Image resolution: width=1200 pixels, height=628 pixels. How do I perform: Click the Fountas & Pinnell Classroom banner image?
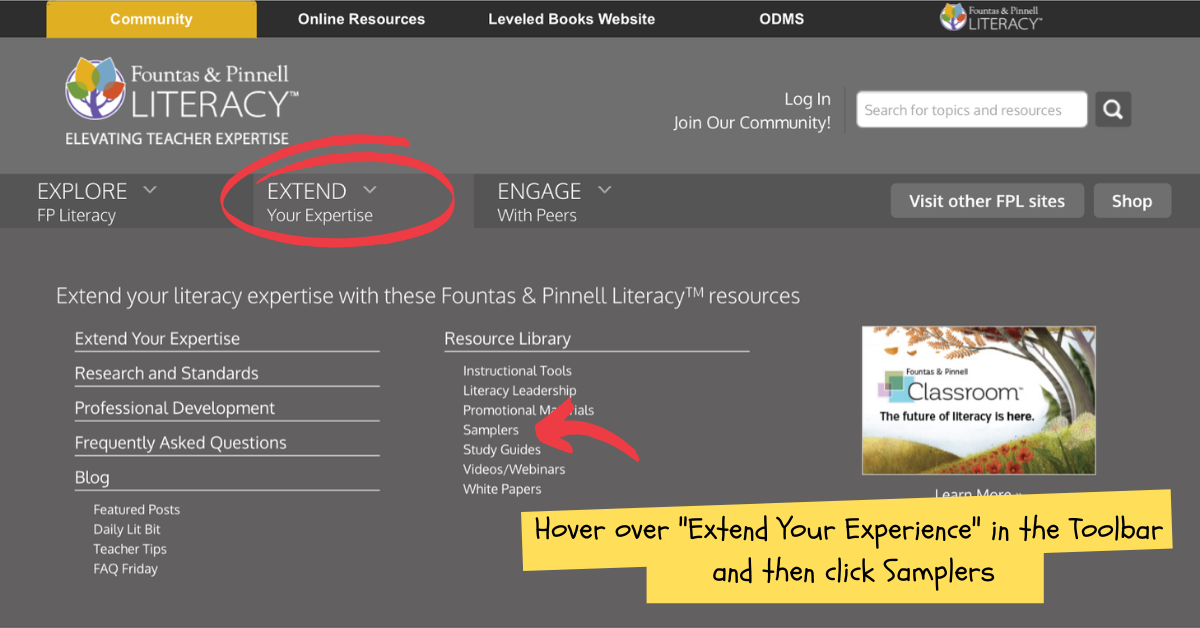pyautogui.click(x=979, y=400)
